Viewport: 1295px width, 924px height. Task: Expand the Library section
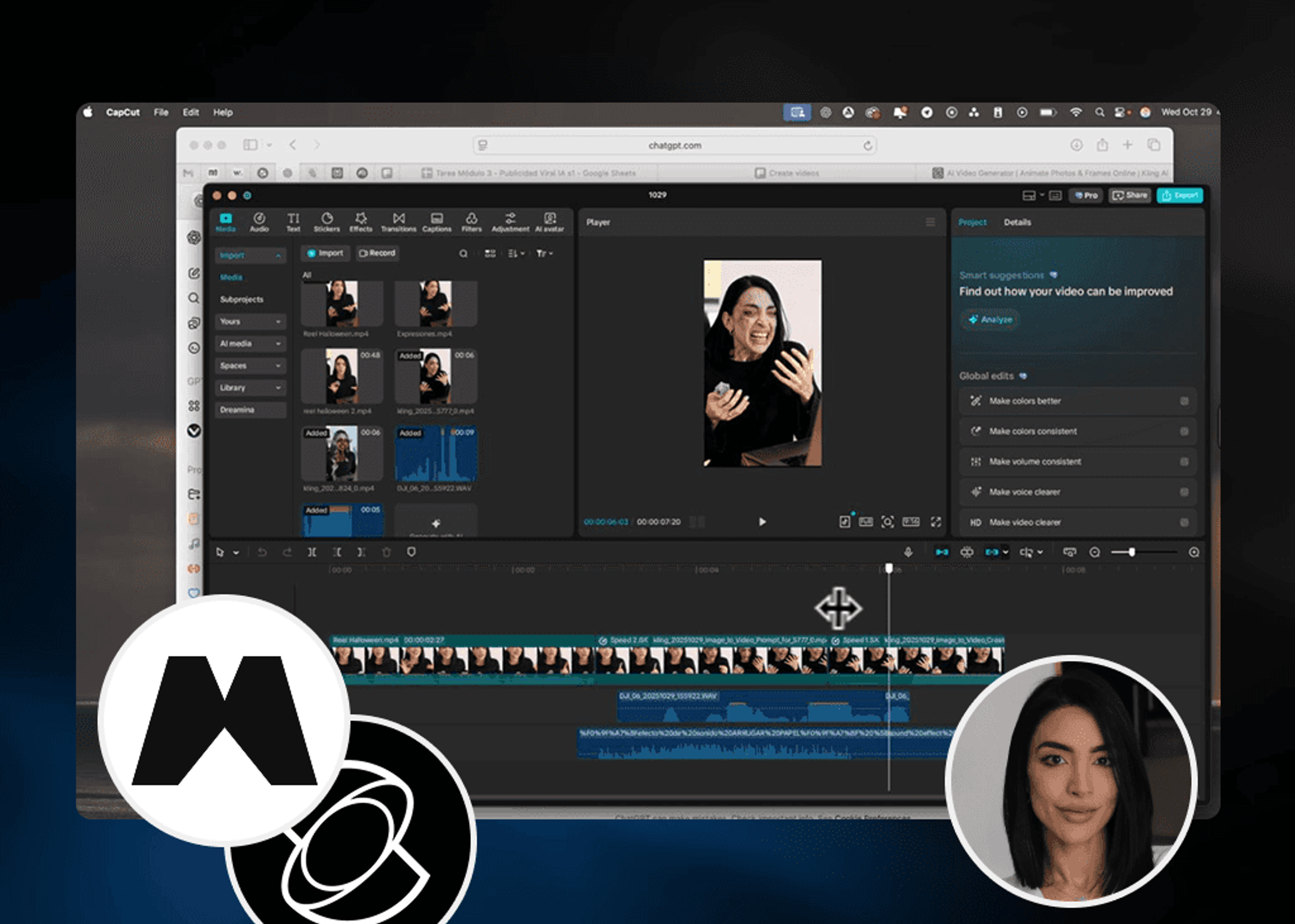coord(251,387)
